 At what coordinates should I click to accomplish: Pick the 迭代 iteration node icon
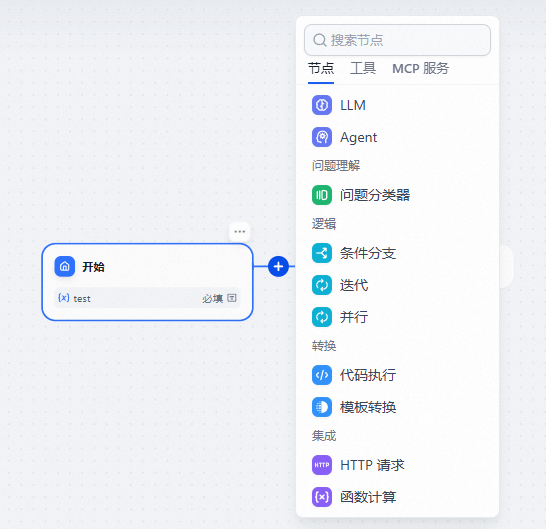[x=322, y=285]
